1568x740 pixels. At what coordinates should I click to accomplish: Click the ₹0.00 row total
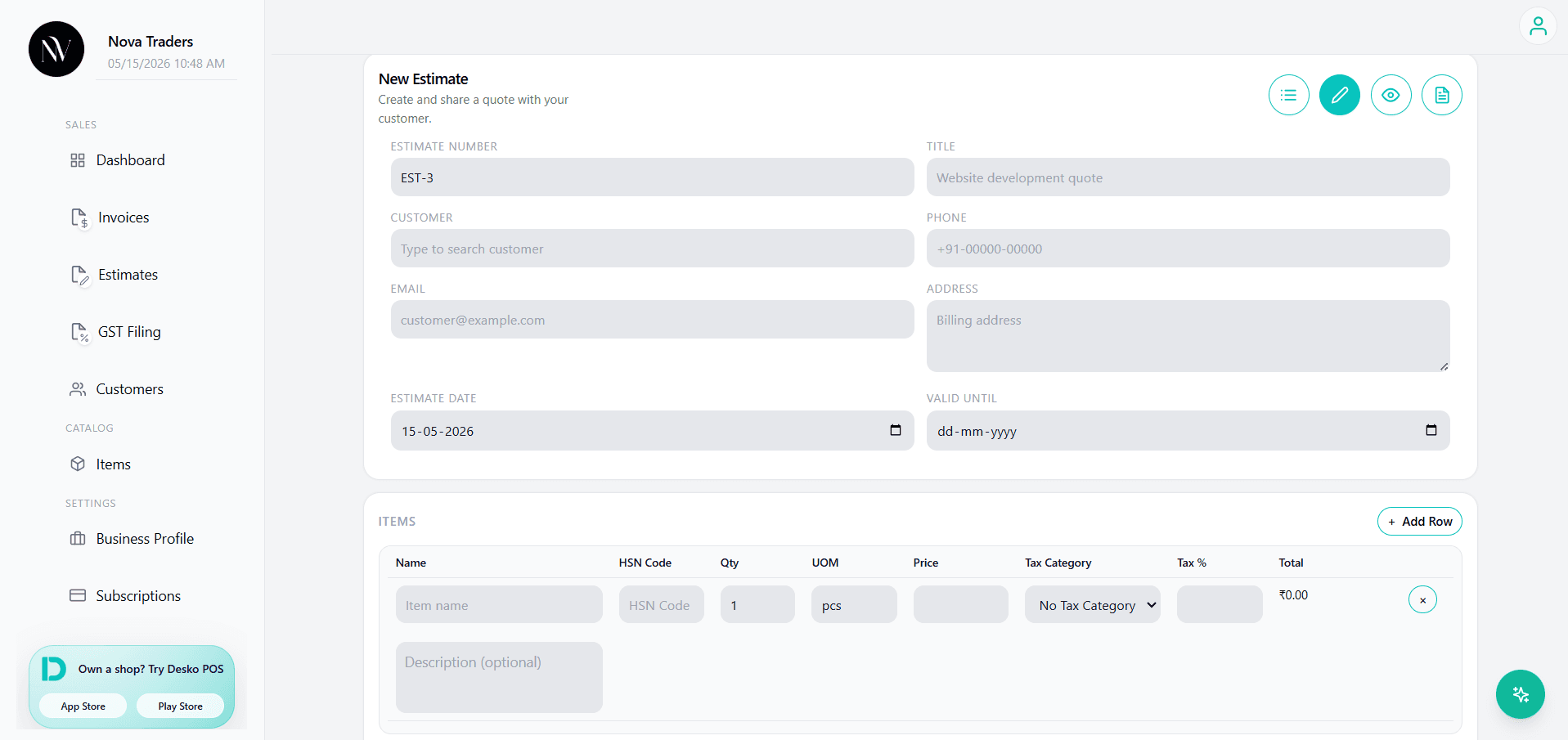(1293, 595)
